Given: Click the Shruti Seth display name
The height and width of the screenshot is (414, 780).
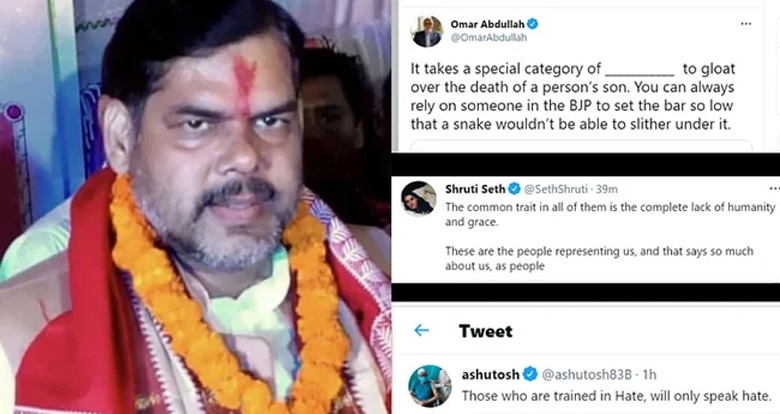Looking at the screenshot, I should (475, 189).
